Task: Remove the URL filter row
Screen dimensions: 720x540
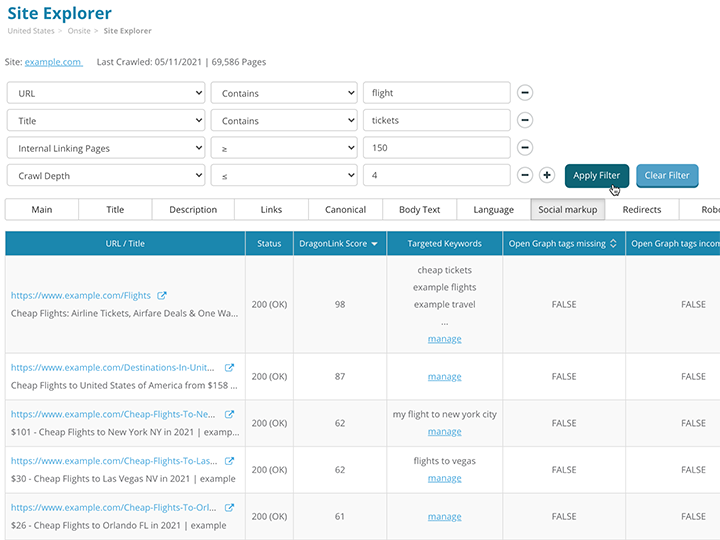Action: (x=525, y=93)
